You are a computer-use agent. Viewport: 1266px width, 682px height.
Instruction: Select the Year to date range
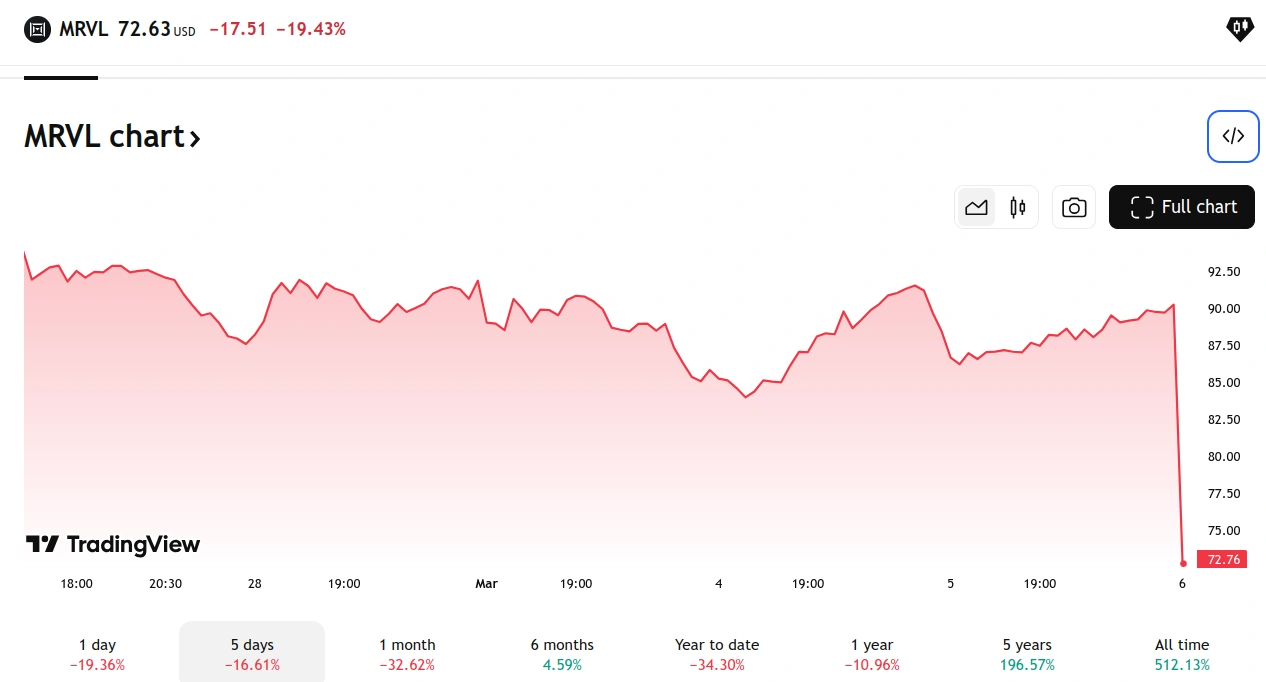click(717, 654)
